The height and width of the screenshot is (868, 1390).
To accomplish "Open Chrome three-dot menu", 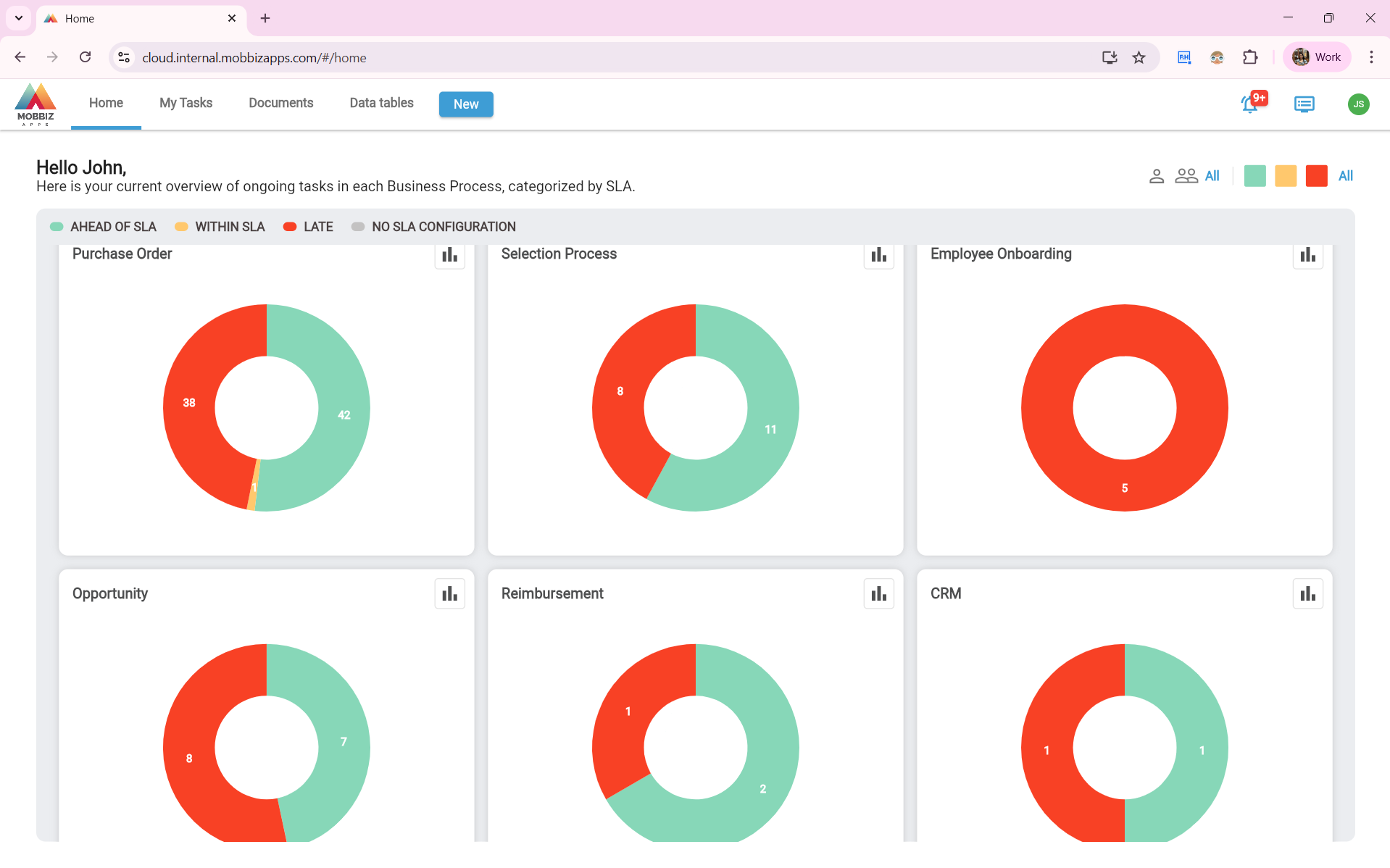I will (x=1371, y=57).
